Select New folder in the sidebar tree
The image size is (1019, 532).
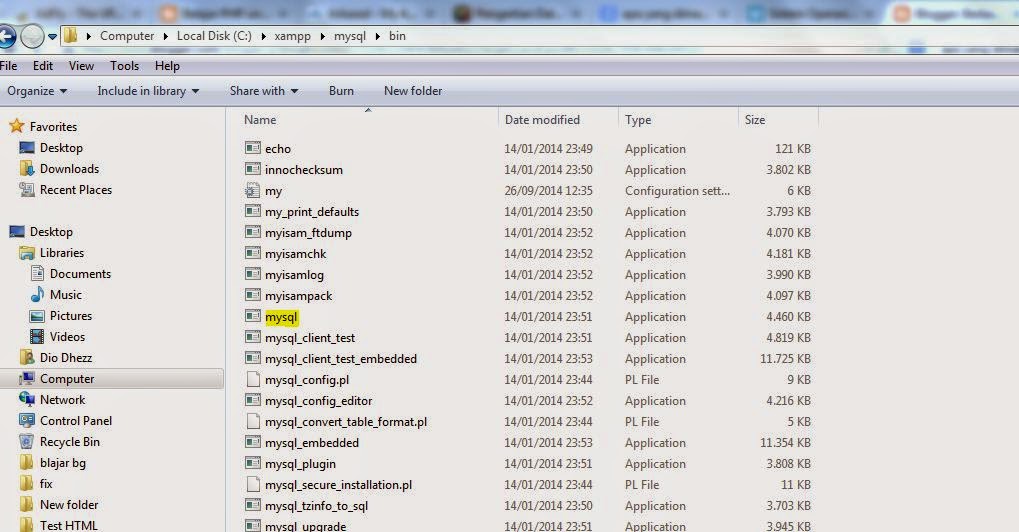click(x=69, y=505)
